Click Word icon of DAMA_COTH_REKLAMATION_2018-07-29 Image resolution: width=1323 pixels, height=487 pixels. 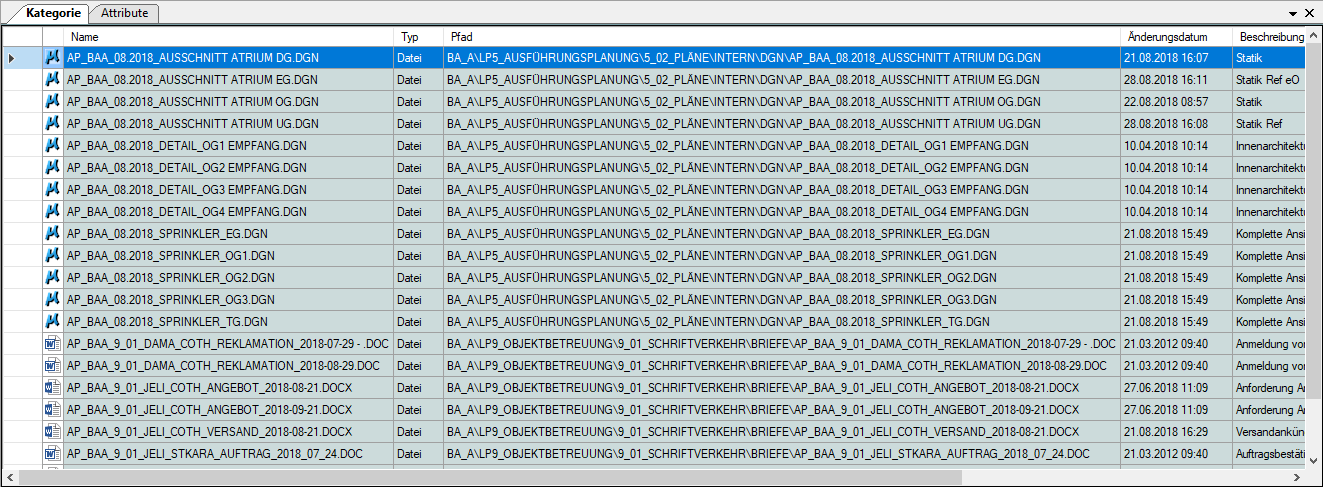pyautogui.click(x=53, y=344)
